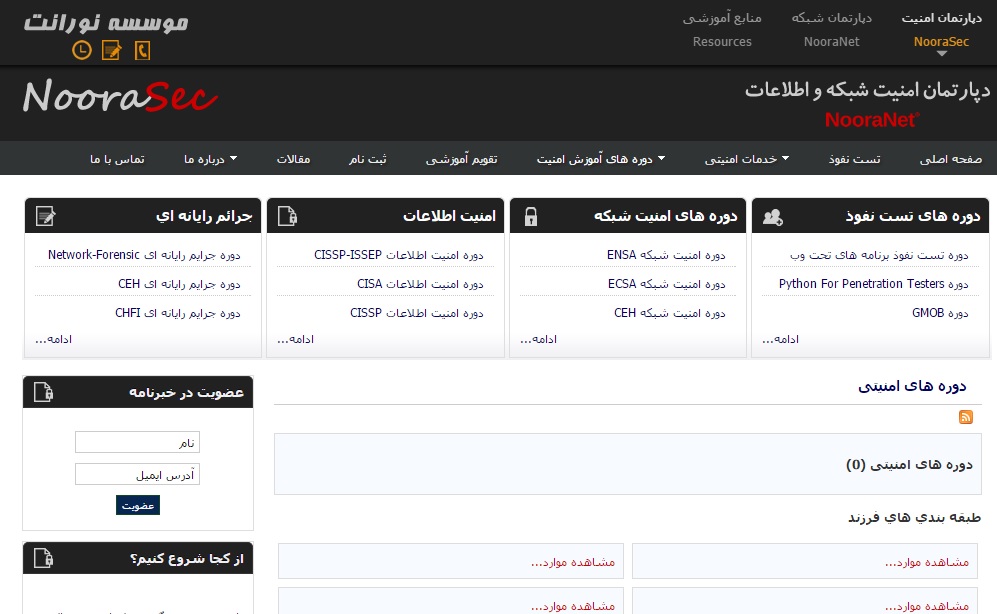Screen dimensions: 997x614
Task: Click ادامه under امنیت اطلاعات box
Action: (x=295, y=339)
